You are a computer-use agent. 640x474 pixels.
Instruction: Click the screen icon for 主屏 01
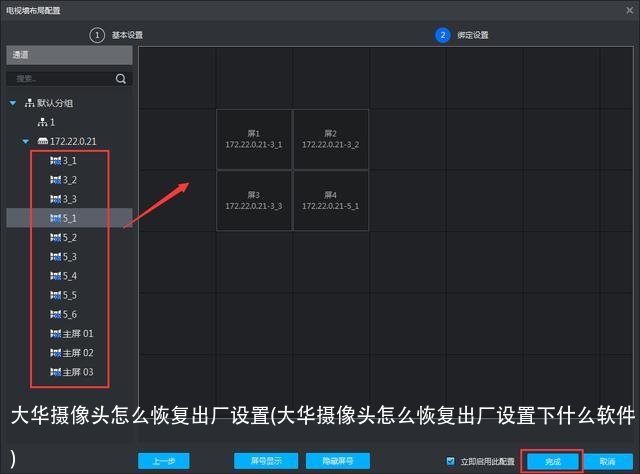click(56, 334)
